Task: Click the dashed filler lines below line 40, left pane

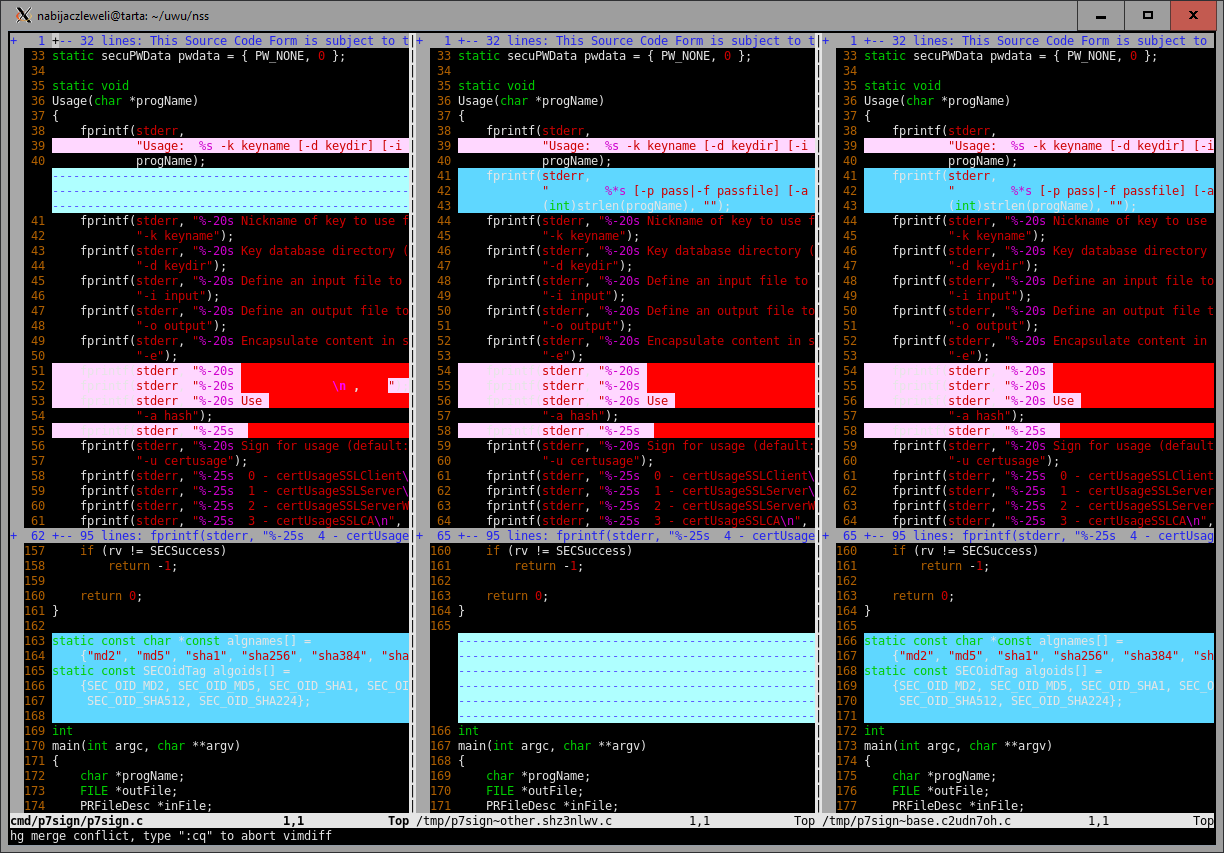Action: (x=230, y=190)
